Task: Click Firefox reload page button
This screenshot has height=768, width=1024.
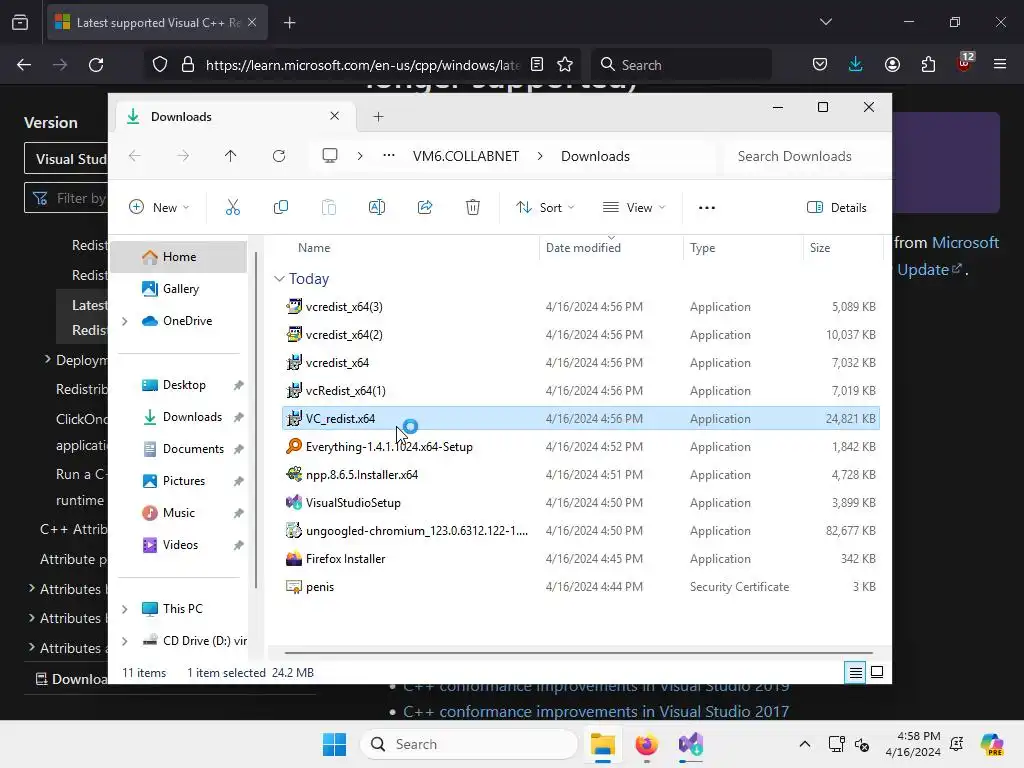Action: (x=96, y=65)
